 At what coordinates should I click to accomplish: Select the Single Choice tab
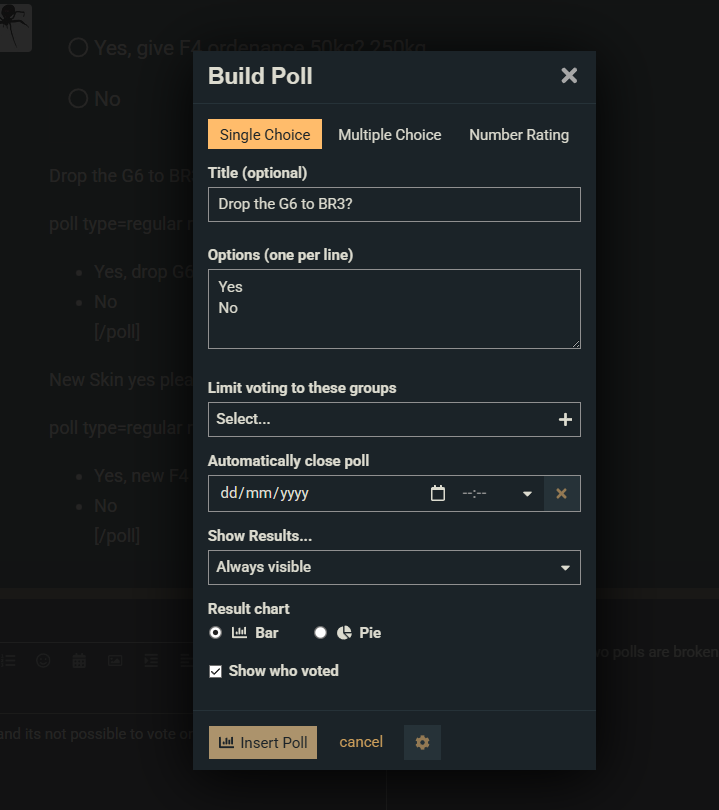click(x=265, y=135)
